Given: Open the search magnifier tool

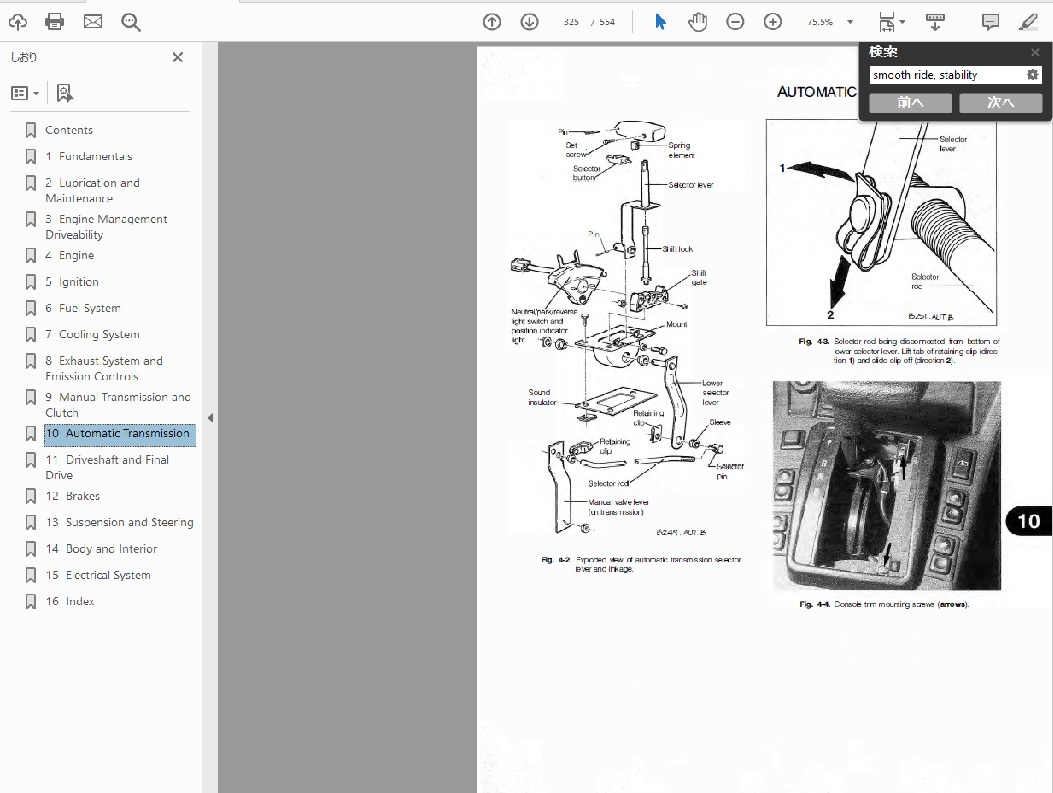Looking at the screenshot, I should [x=131, y=21].
